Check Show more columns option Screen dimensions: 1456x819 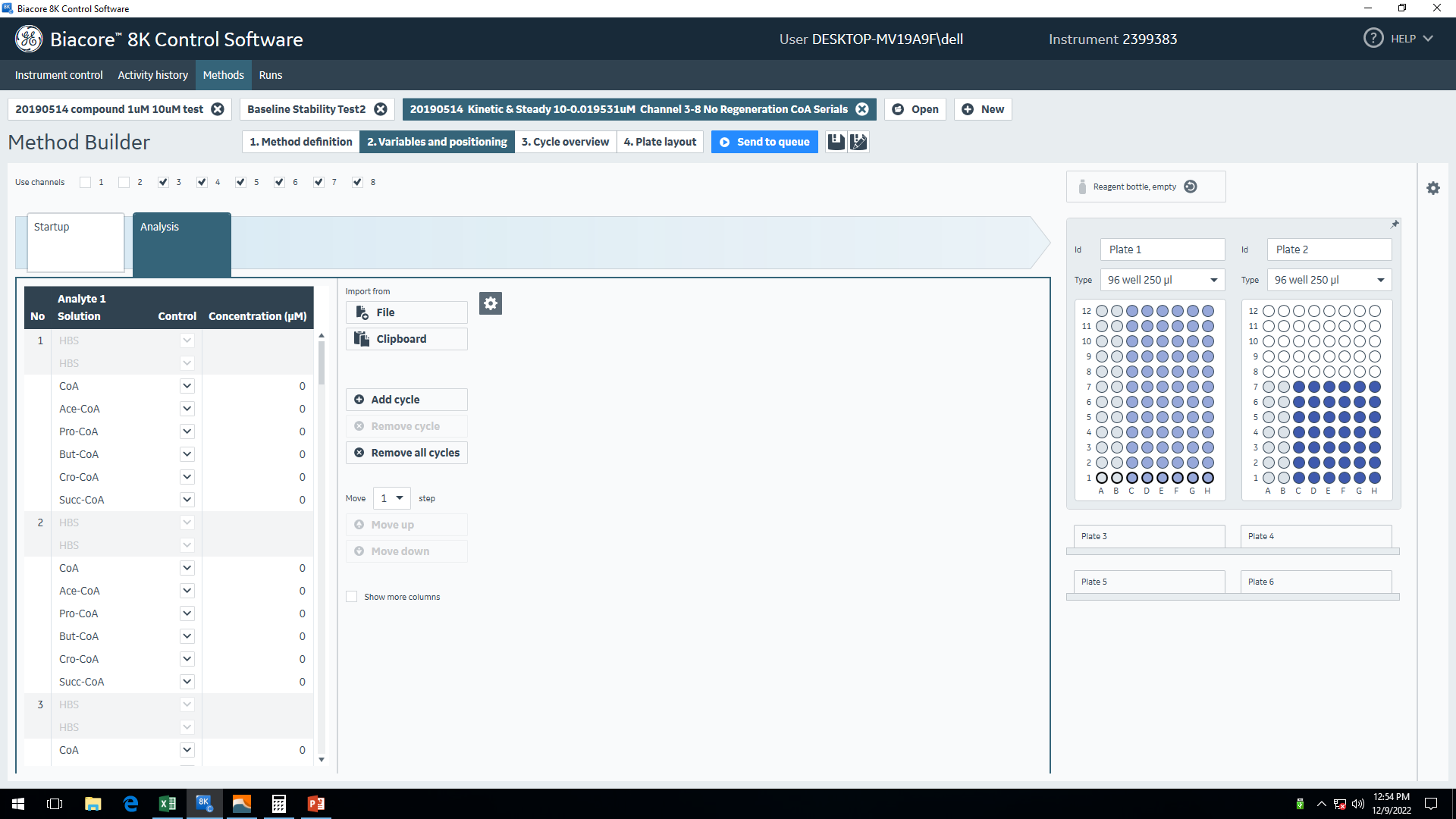point(352,597)
